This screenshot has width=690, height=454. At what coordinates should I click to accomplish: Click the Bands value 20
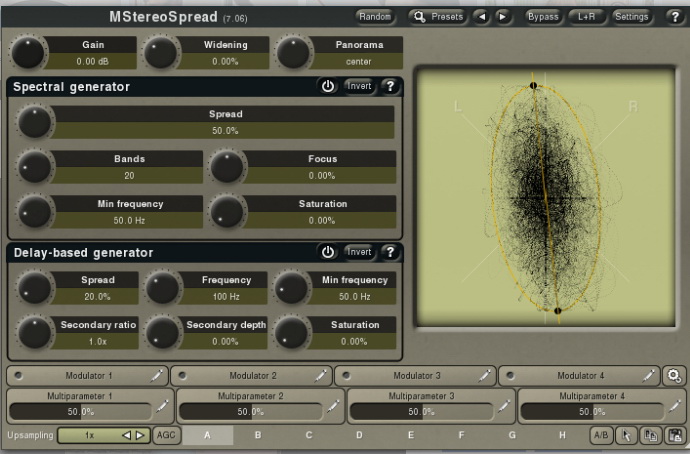coord(129,176)
